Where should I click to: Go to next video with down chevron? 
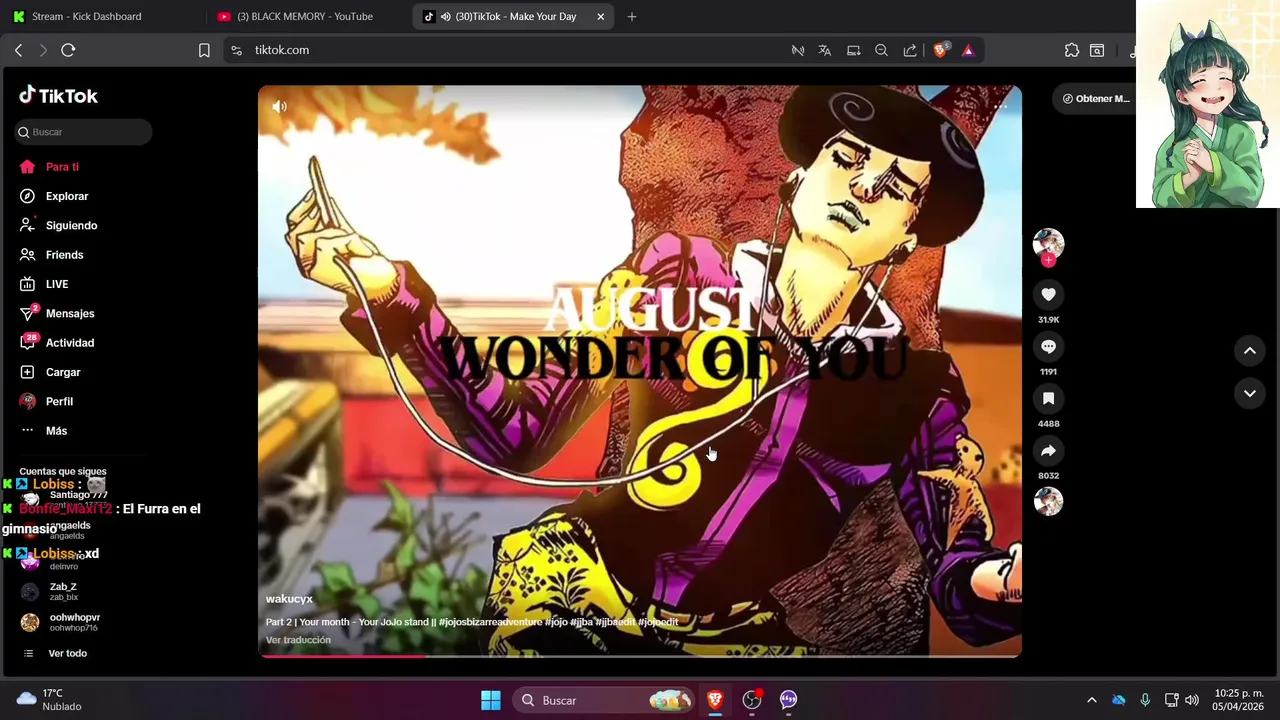pos(1249,393)
